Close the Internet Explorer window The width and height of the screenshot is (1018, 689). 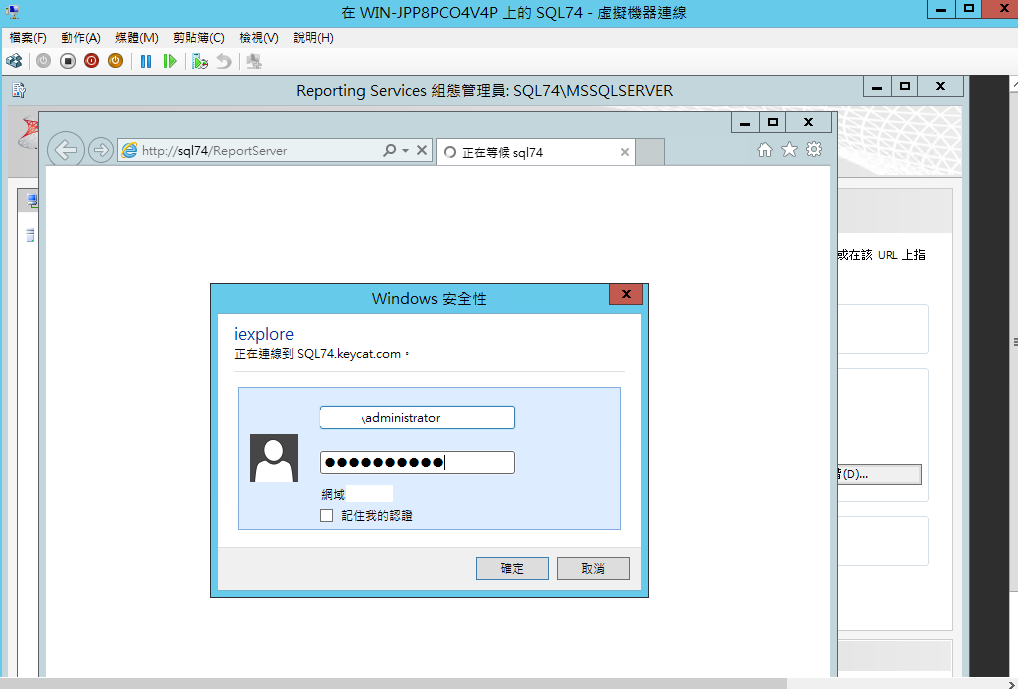808,122
